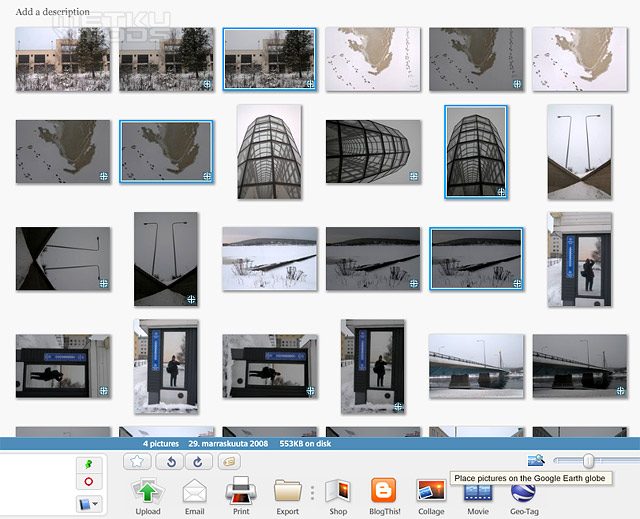Click the thumbnail size magnifier icon
640x519 pixels.
536,460
